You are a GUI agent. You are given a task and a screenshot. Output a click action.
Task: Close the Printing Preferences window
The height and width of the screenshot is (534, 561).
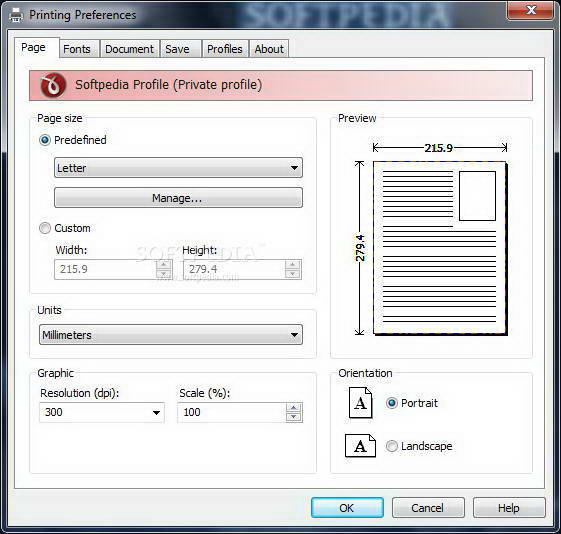click(x=531, y=10)
